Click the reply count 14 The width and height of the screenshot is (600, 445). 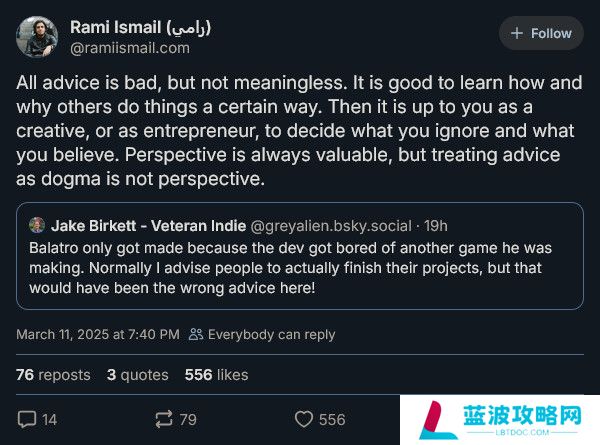[x=49, y=420]
